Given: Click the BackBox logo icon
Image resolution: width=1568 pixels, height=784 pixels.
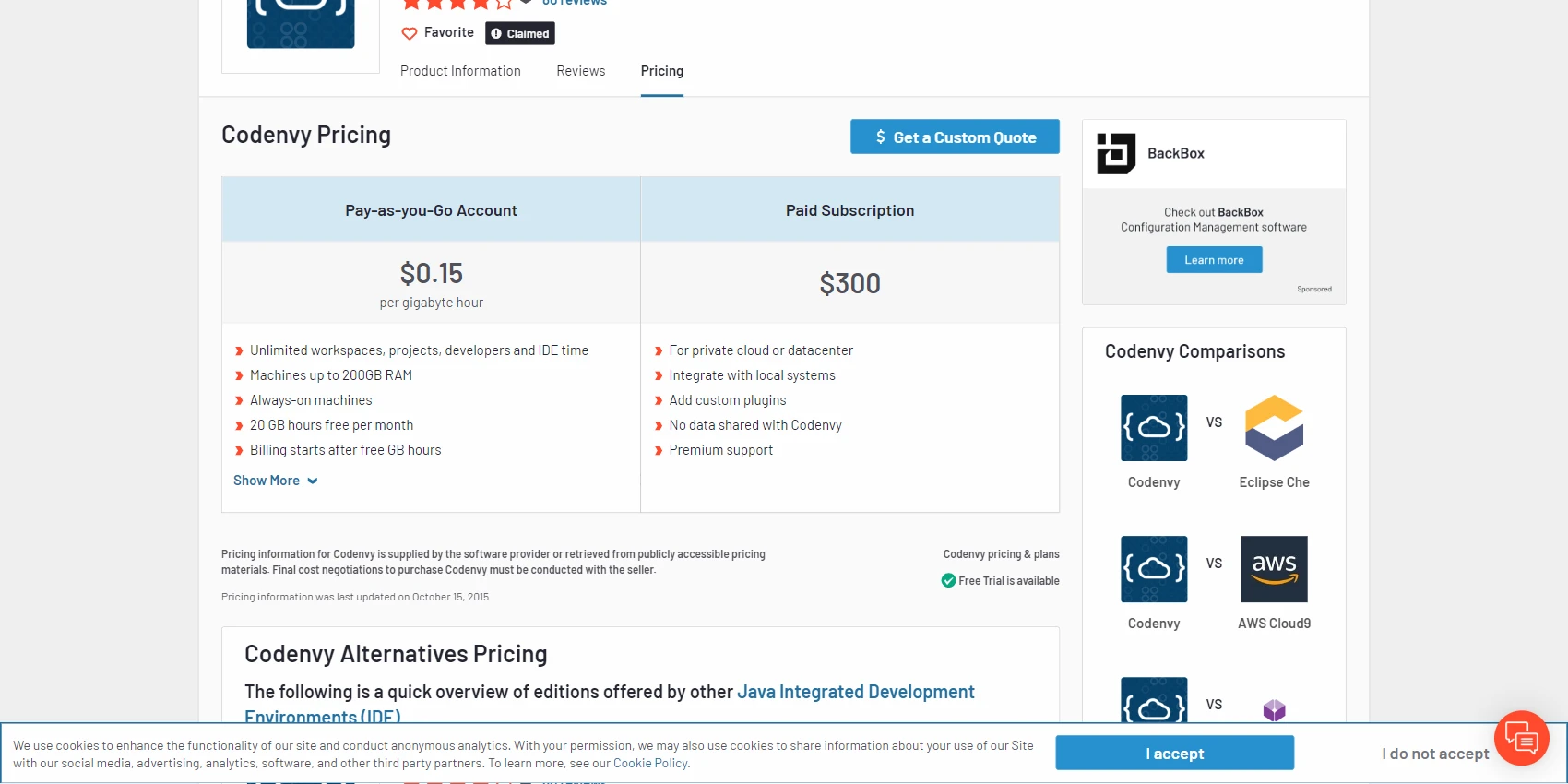Looking at the screenshot, I should pyautogui.click(x=1116, y=153).
